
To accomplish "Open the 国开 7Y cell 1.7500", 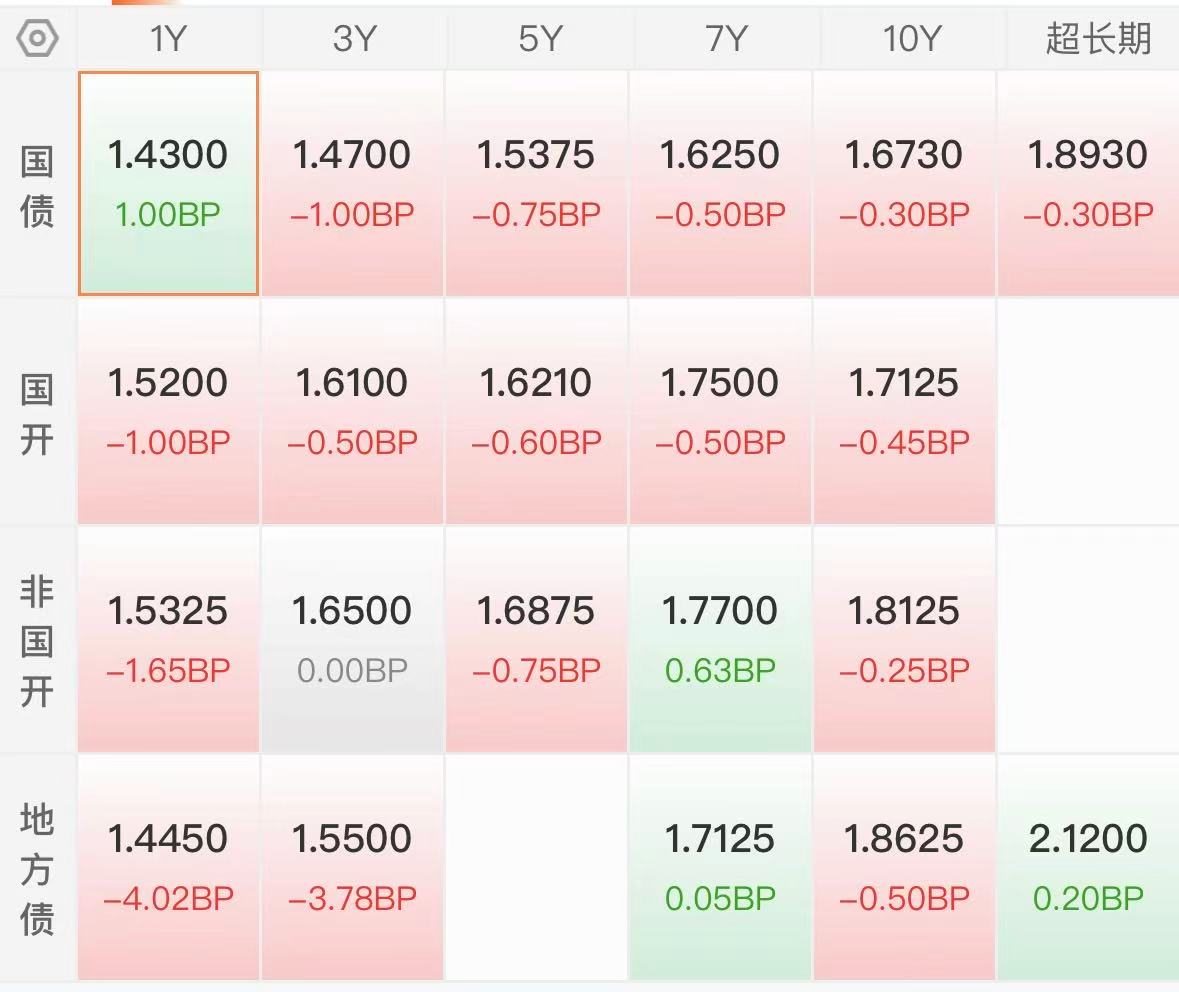I will [x=720, y=411].
